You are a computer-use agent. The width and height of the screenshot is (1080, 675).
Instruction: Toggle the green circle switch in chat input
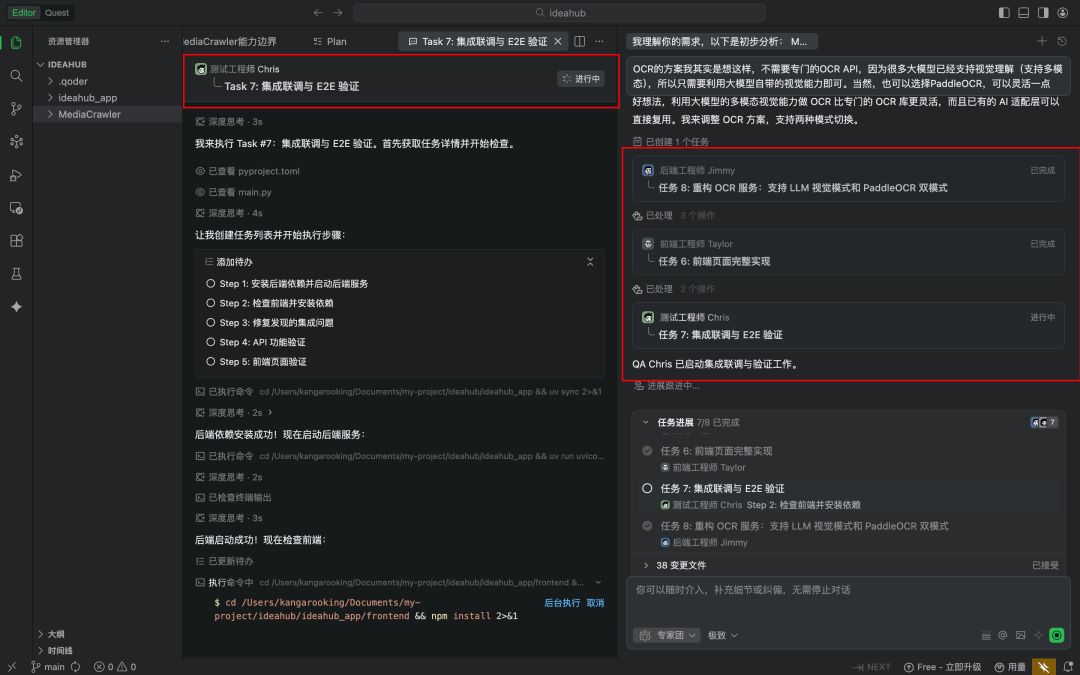(x=1057, y=635)
